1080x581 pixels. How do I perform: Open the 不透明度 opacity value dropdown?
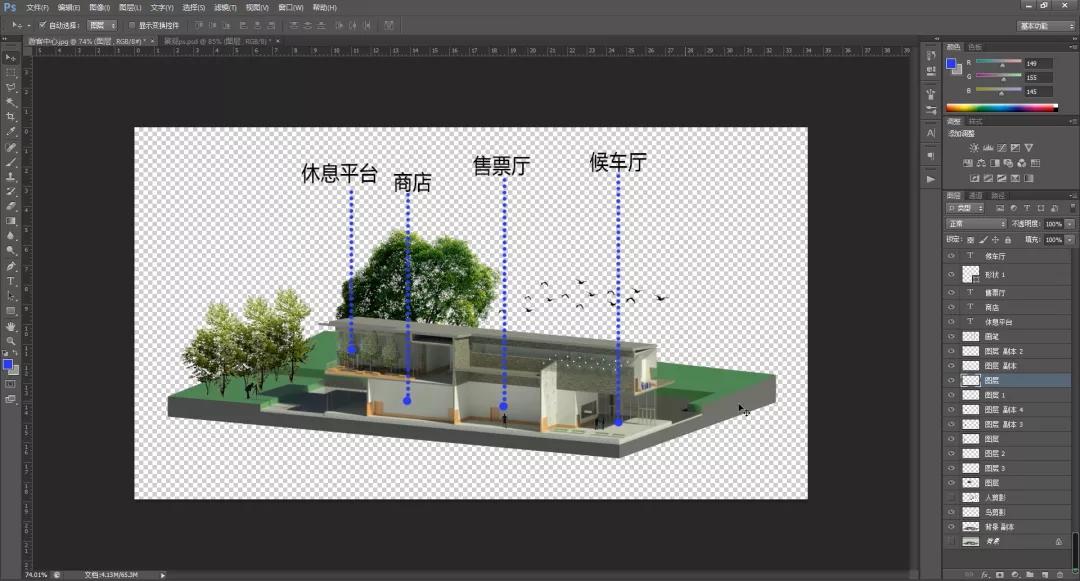pyautogui.click(x=1069, y=224)
